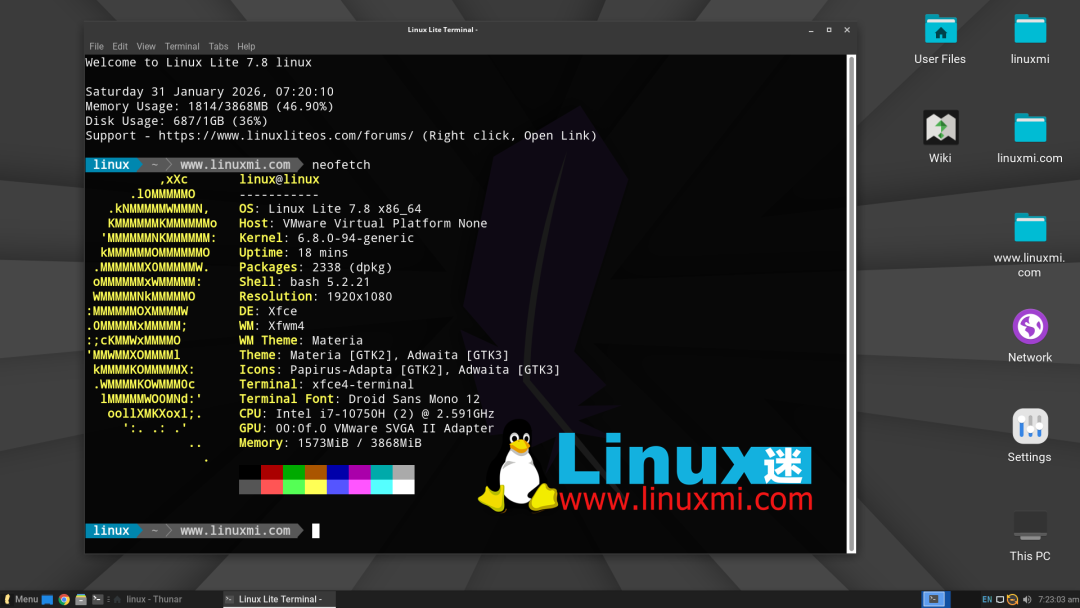Launch the file manager icon on the taskbar
This screenshot has width=1080, height=608.
[x=80, y=598]
